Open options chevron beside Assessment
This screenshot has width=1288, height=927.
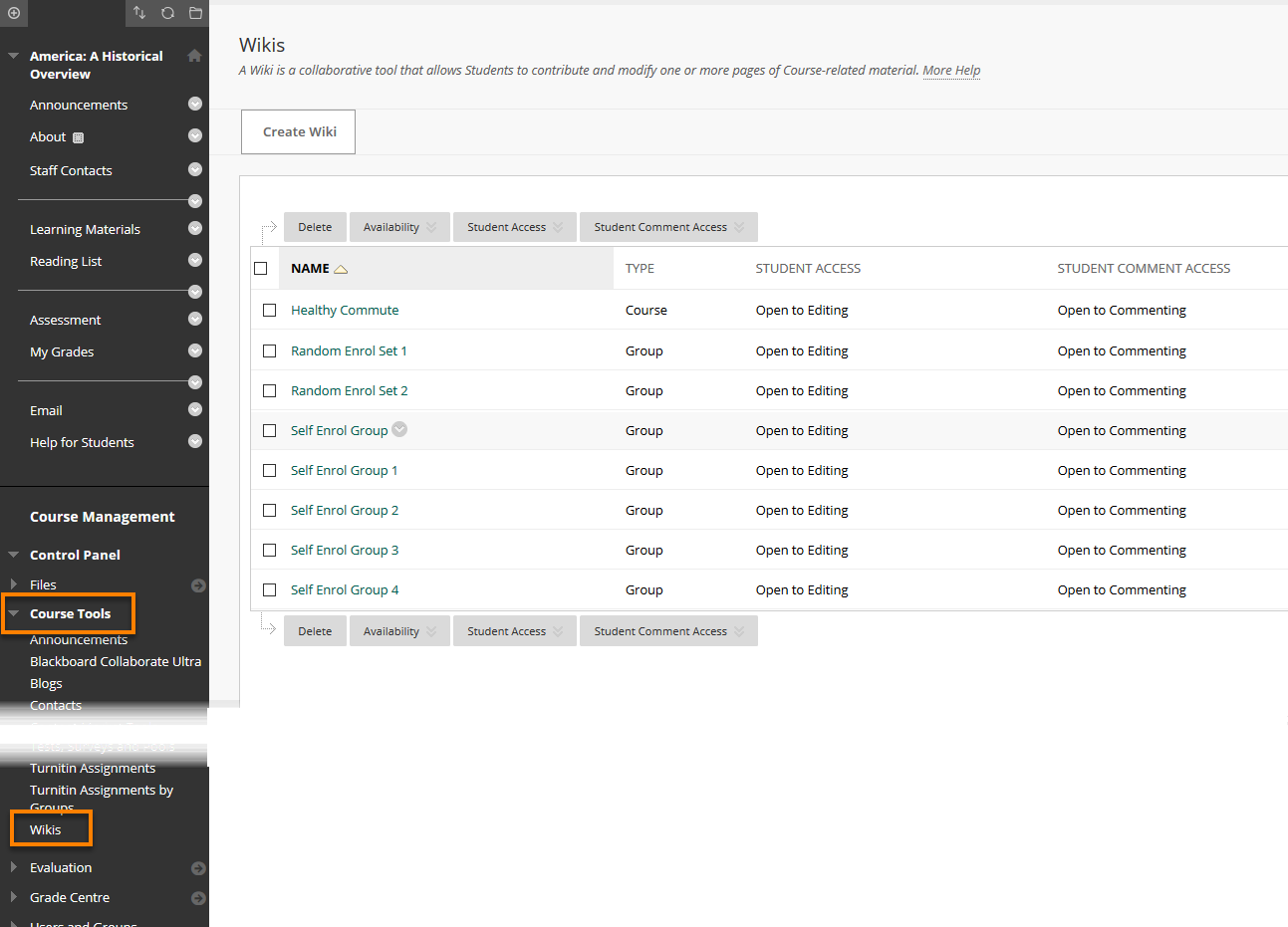click(195, 319)
